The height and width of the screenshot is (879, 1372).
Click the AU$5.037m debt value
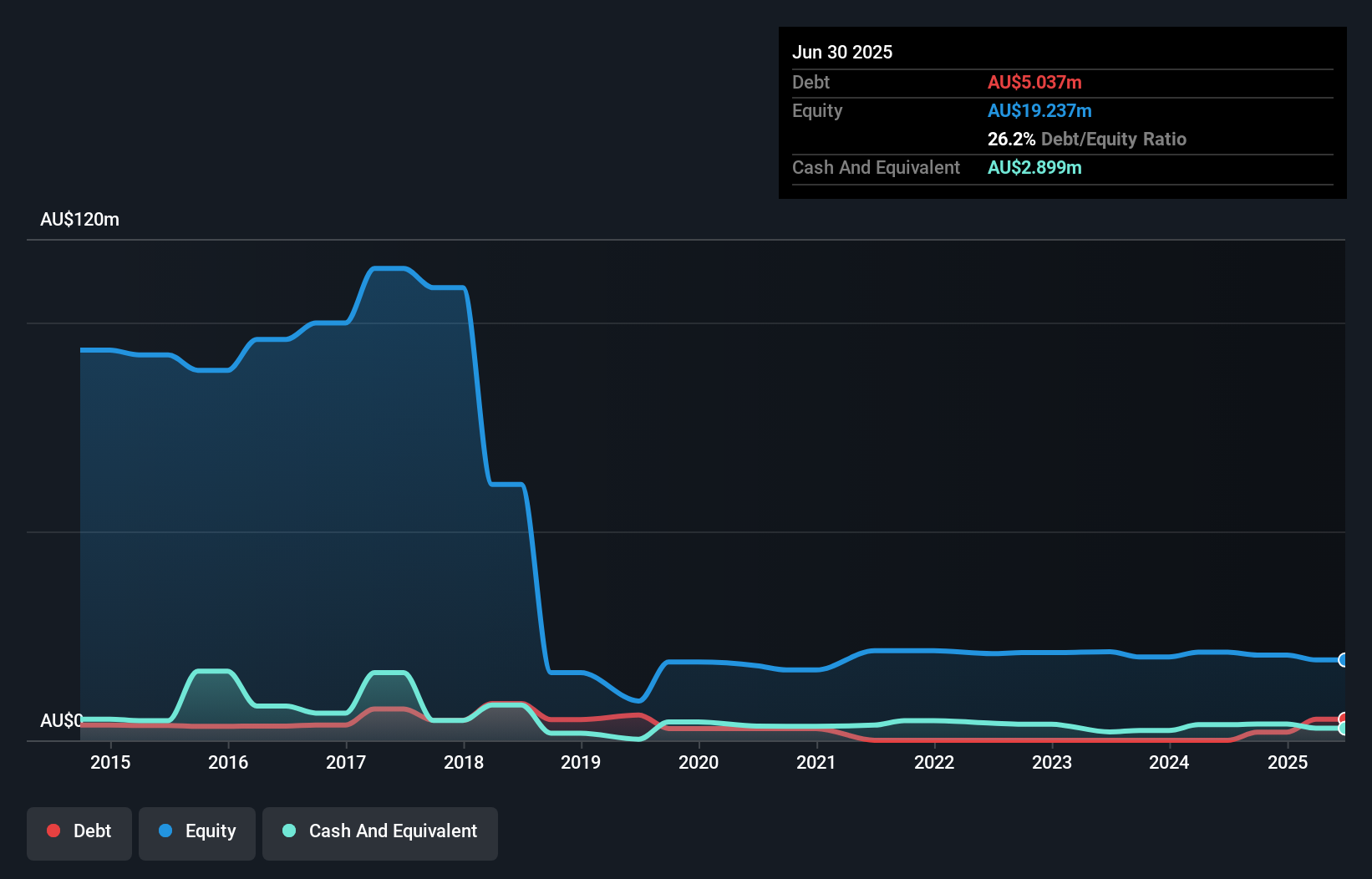1034,82
